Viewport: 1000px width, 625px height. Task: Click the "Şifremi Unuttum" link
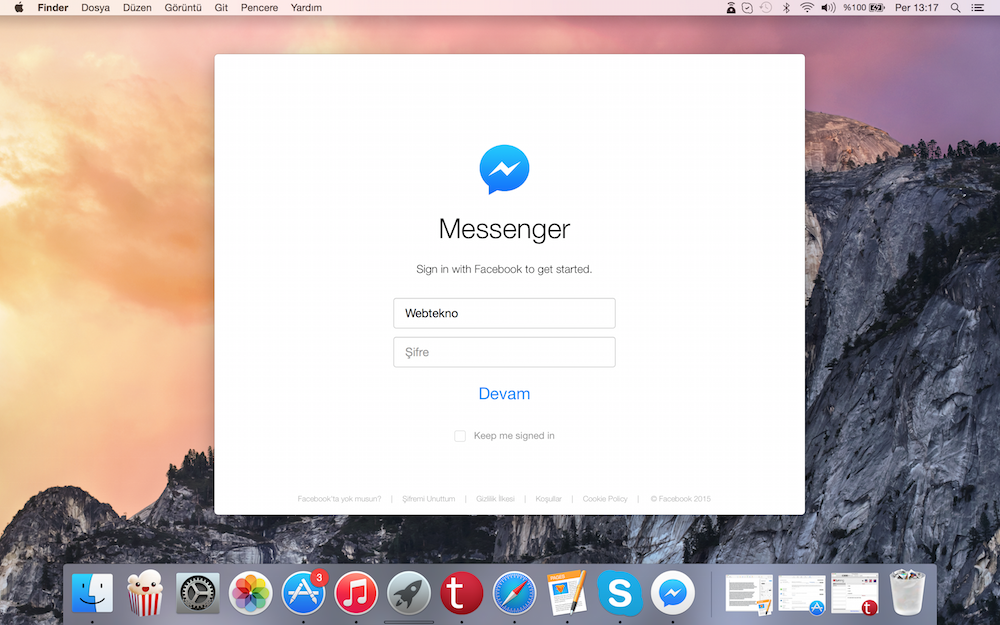(x=429, y=499)
